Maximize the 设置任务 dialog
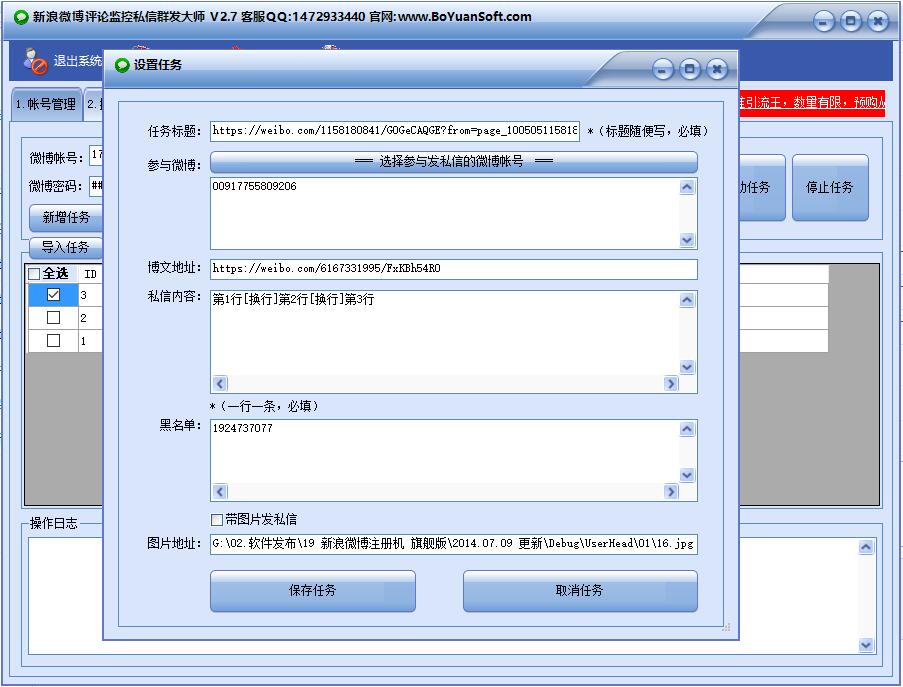The height and width of the screenshot is (687, 903). 689,70
